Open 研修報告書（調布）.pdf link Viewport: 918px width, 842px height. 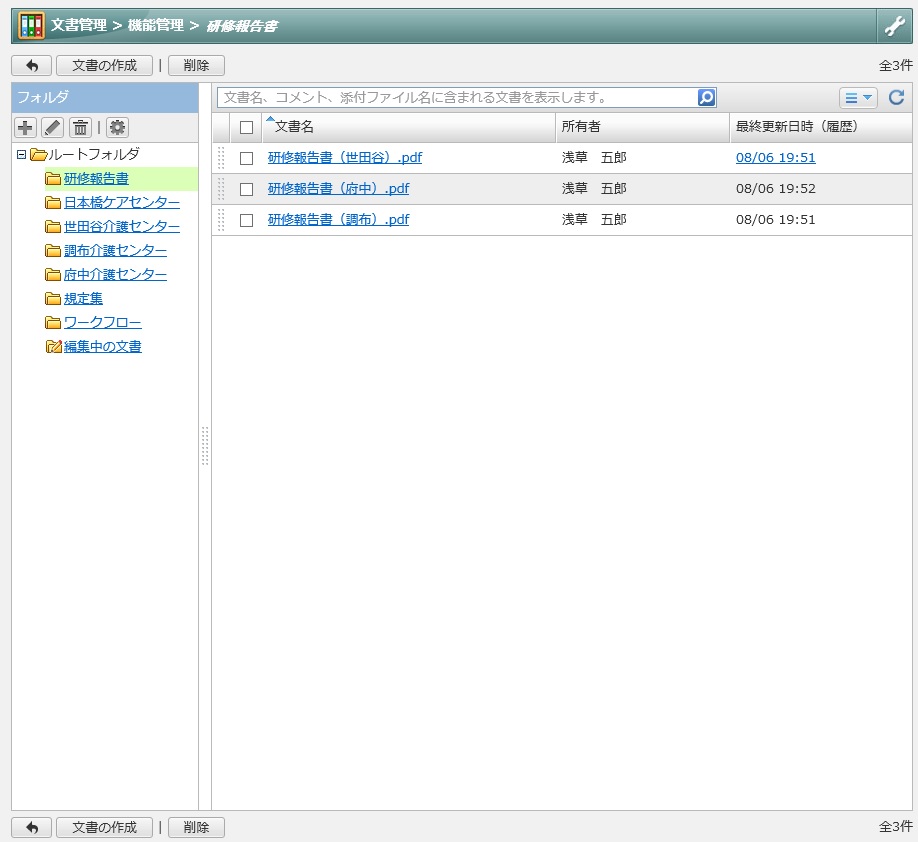pos(338,220)
